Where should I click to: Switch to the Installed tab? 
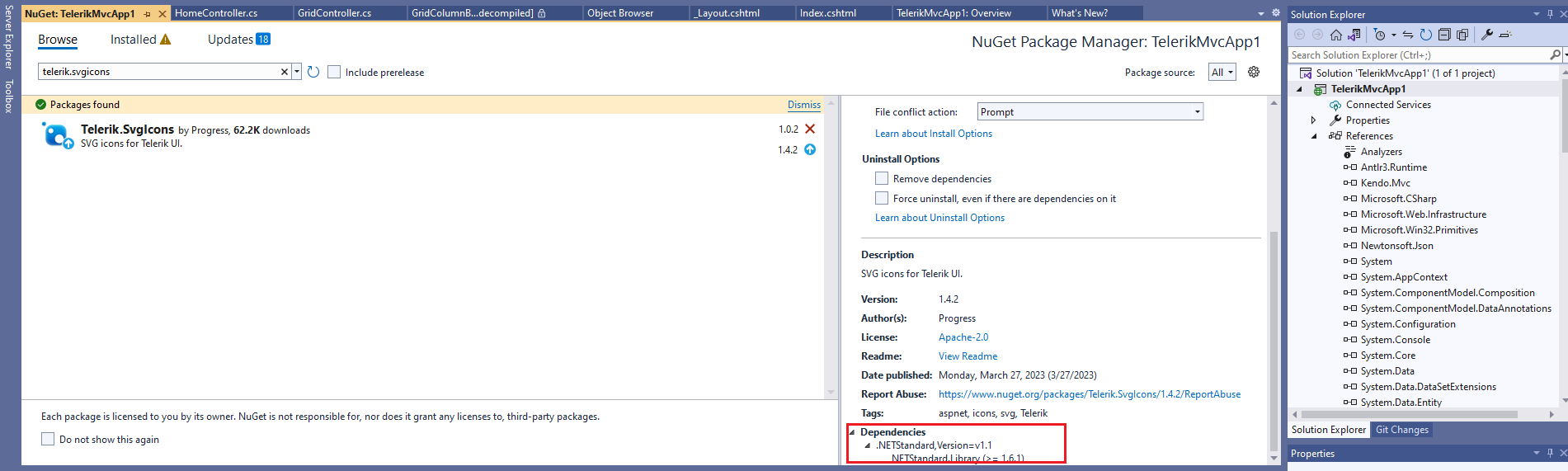click(134, 40)
